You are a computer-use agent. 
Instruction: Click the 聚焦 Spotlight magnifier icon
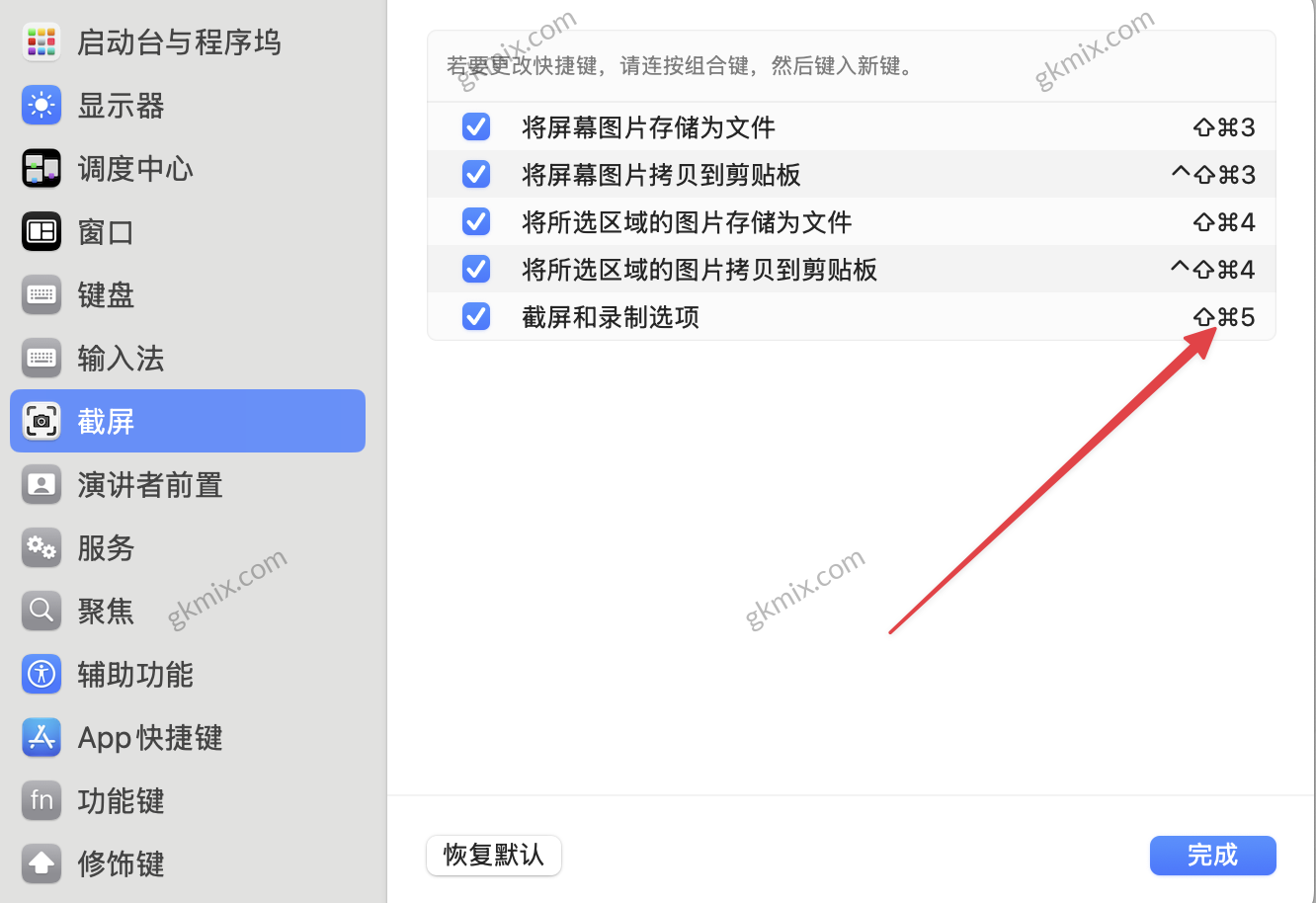pyautogui.click(x=41, y=612)
